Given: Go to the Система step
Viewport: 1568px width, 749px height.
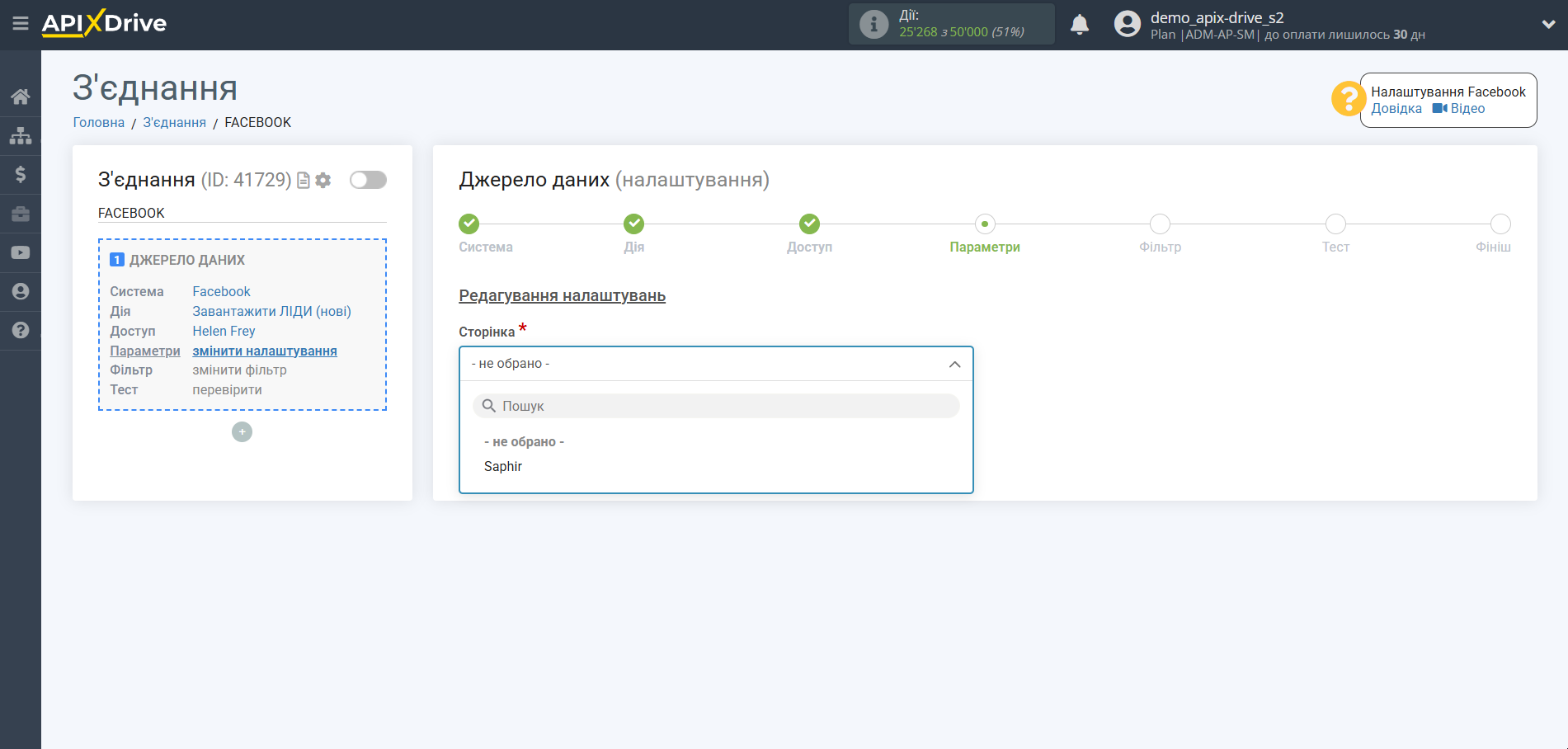Looking at the screenshot, I should [x=469, y=224].
